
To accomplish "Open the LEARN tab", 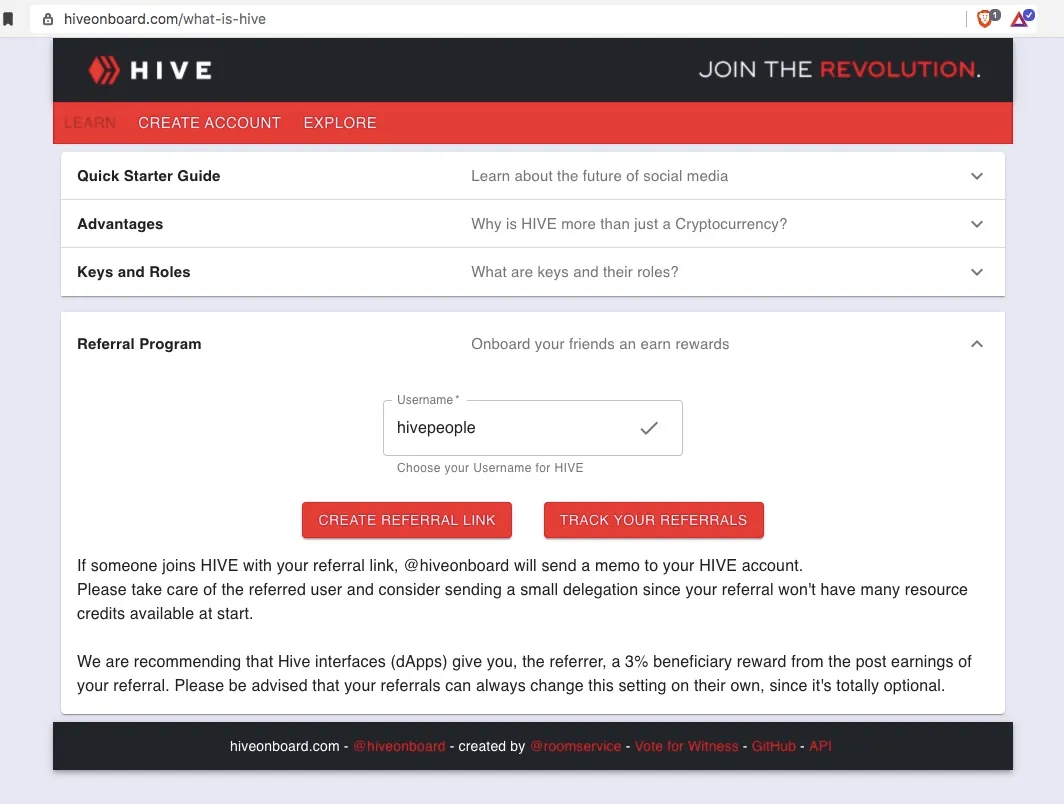I will [90, 123].
